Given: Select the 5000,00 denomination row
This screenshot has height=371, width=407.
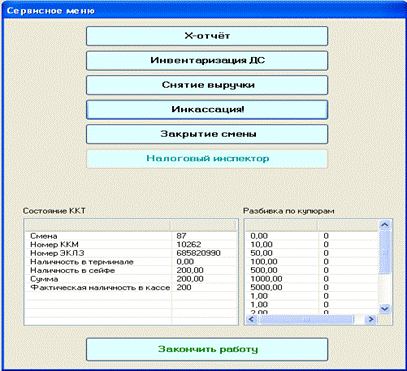Looking at the screenshot, I should click(x=312, y=287).
